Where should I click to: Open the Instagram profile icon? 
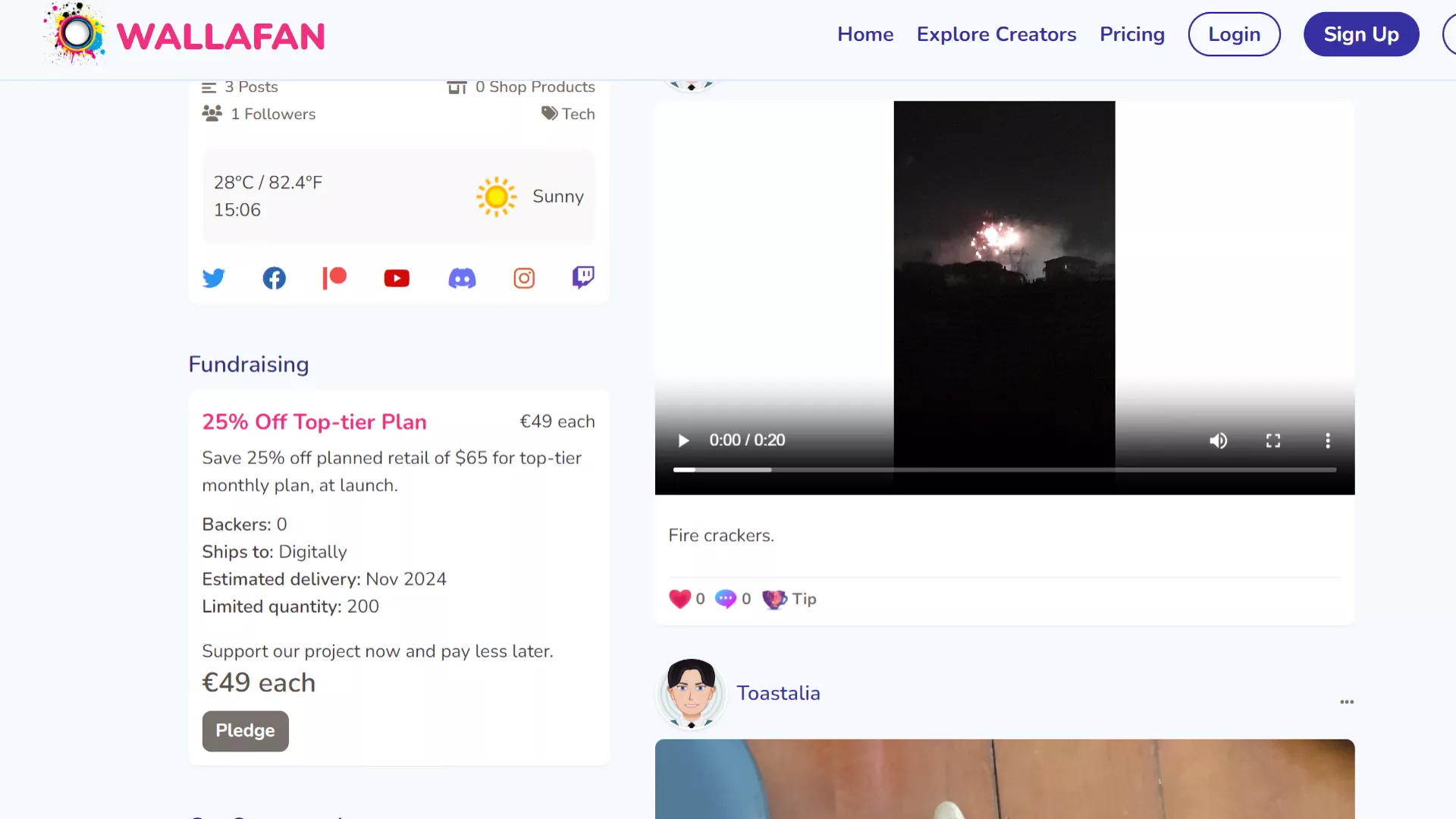click(524, 278)
